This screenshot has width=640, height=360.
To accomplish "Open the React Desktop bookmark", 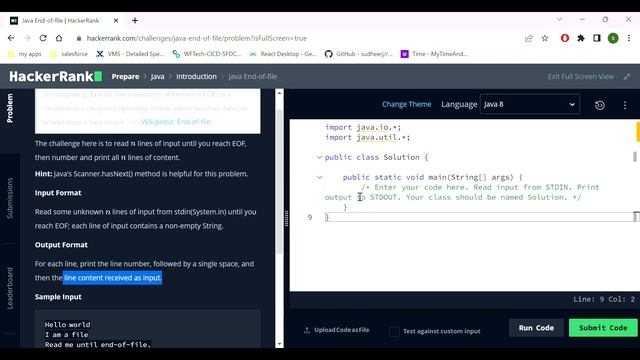I will 283,54.
